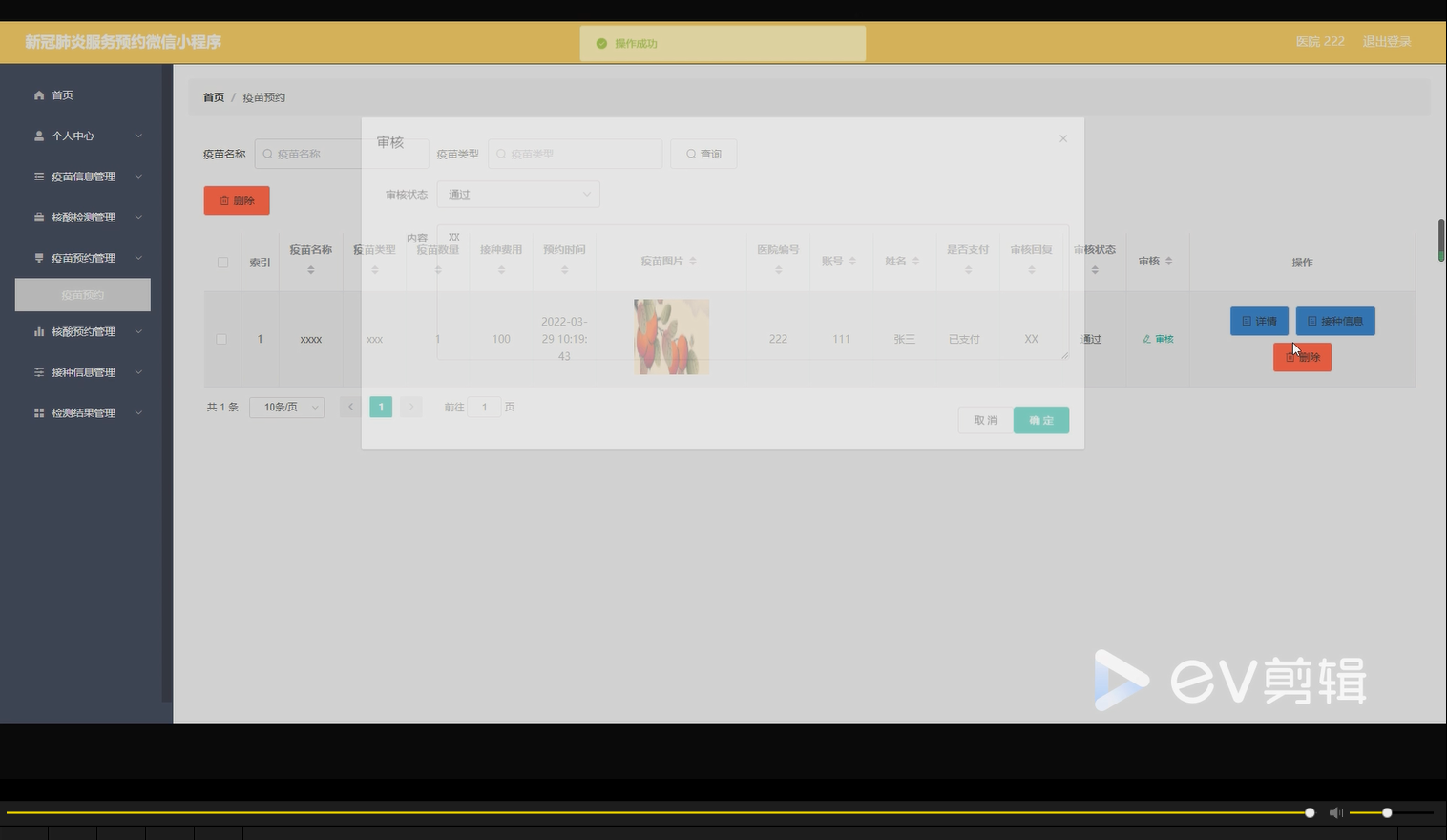Click the home icon in sidebar
The image size is (1447, 840).
point(39,95)
